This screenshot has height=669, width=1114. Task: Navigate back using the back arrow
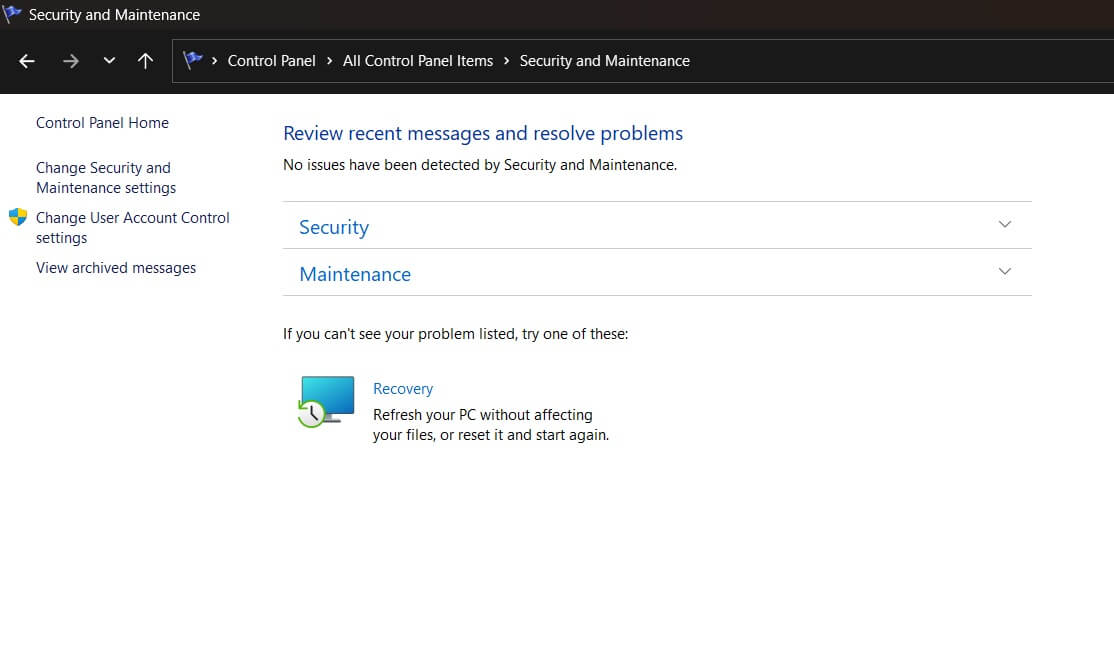[x=26, y=61]
